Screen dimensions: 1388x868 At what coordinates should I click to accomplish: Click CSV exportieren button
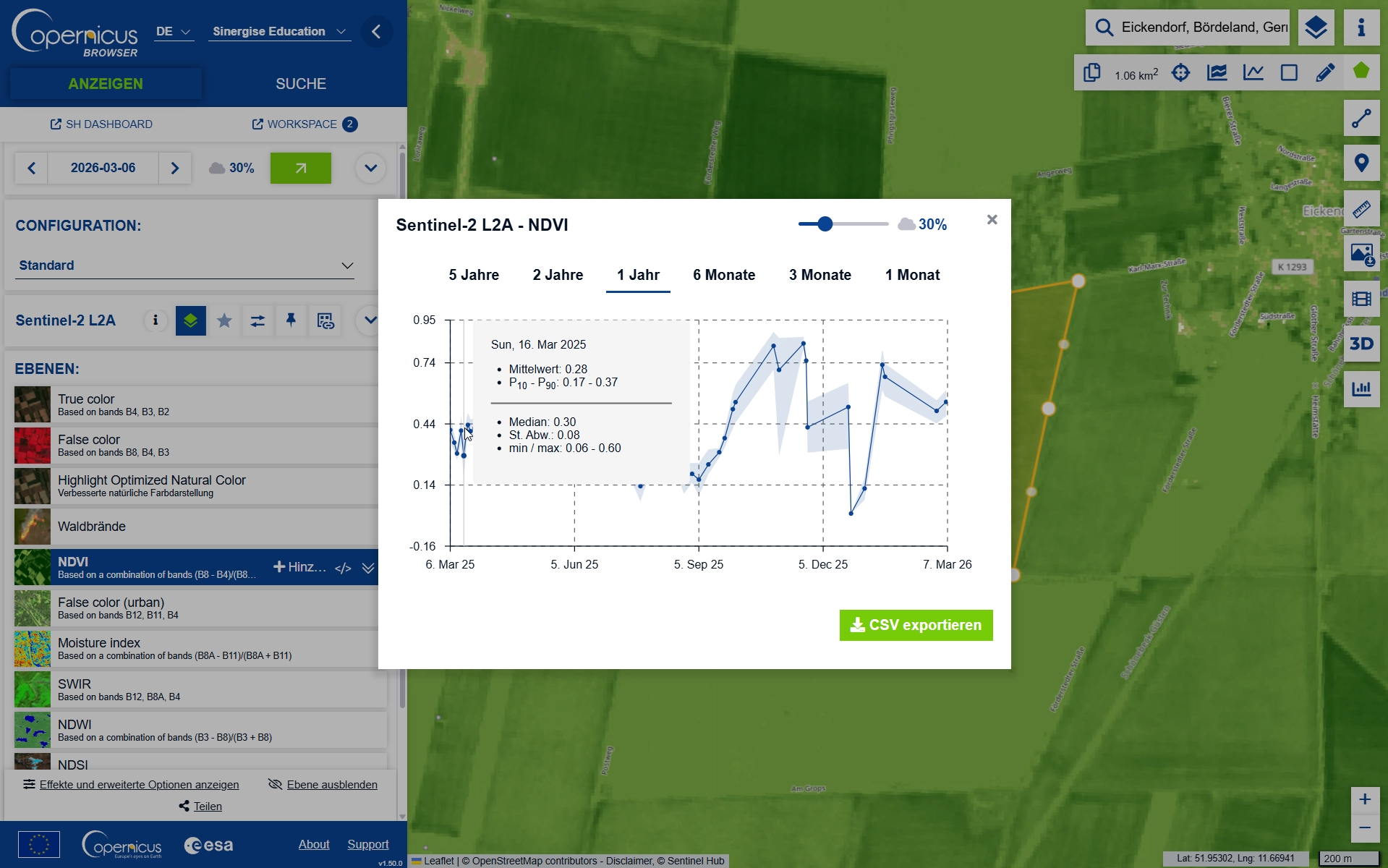point(916,625)
